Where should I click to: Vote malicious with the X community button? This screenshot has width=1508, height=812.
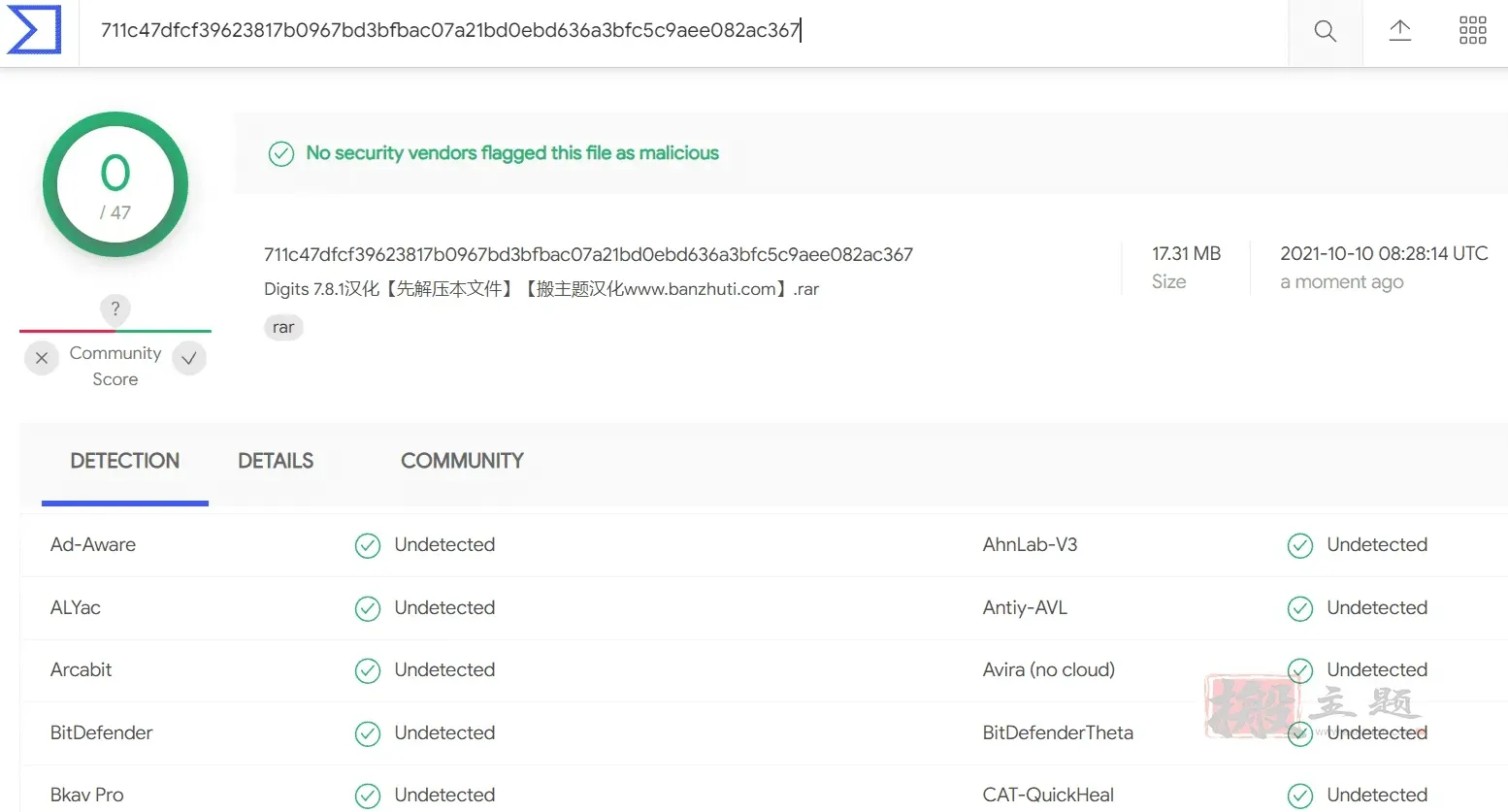(x=42, y=358)
